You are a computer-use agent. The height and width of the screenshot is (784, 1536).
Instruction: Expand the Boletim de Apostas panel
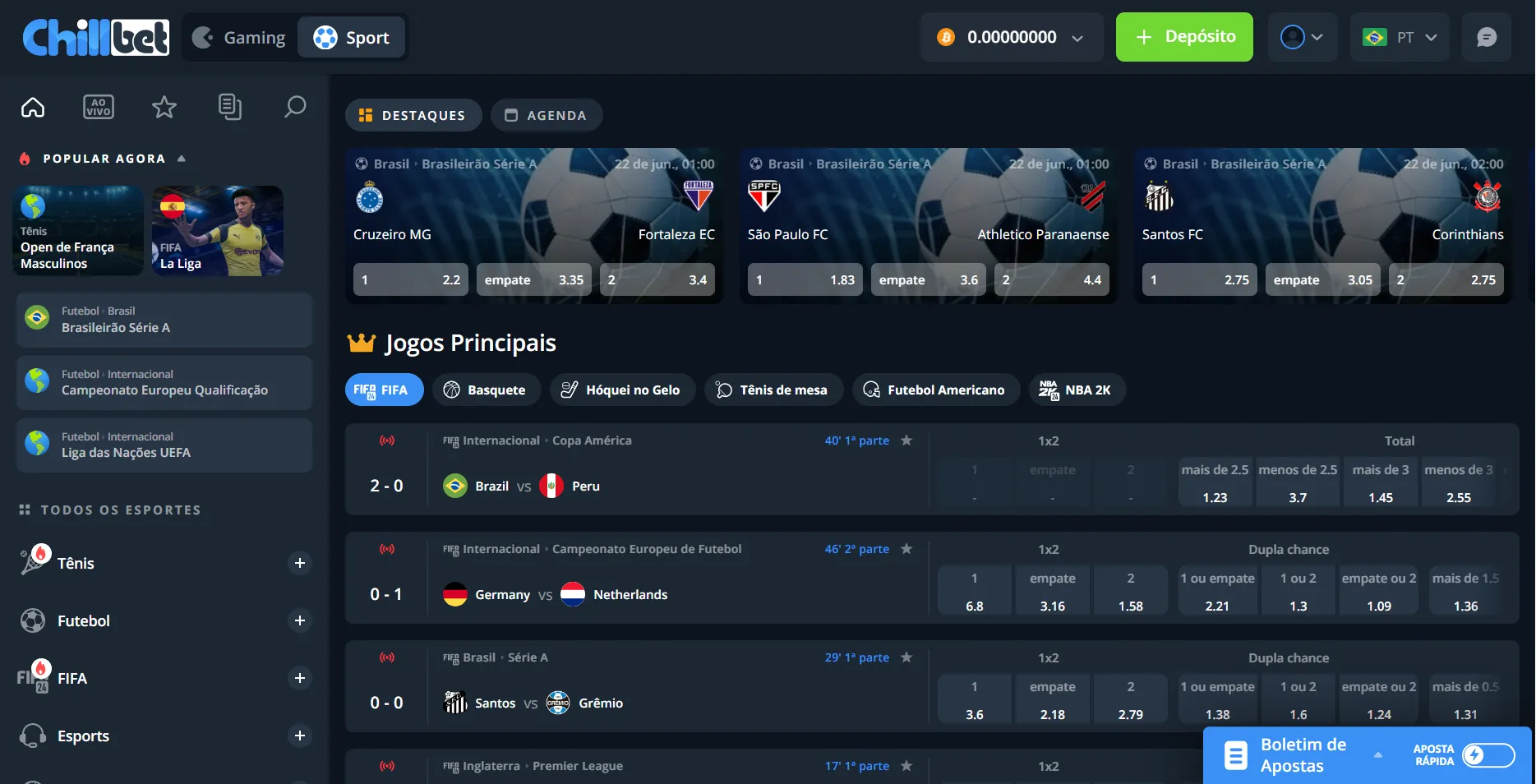(1378, 755)
